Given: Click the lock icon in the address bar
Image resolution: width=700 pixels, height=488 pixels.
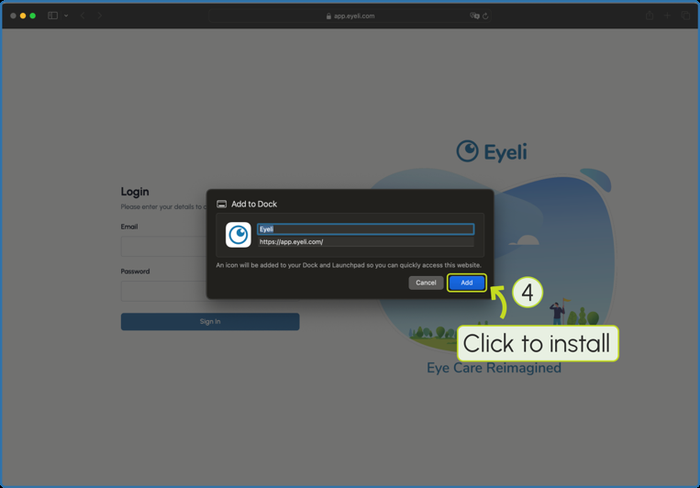Looking at the screenshot, I should pyautogui.click(x=329, y=16).
